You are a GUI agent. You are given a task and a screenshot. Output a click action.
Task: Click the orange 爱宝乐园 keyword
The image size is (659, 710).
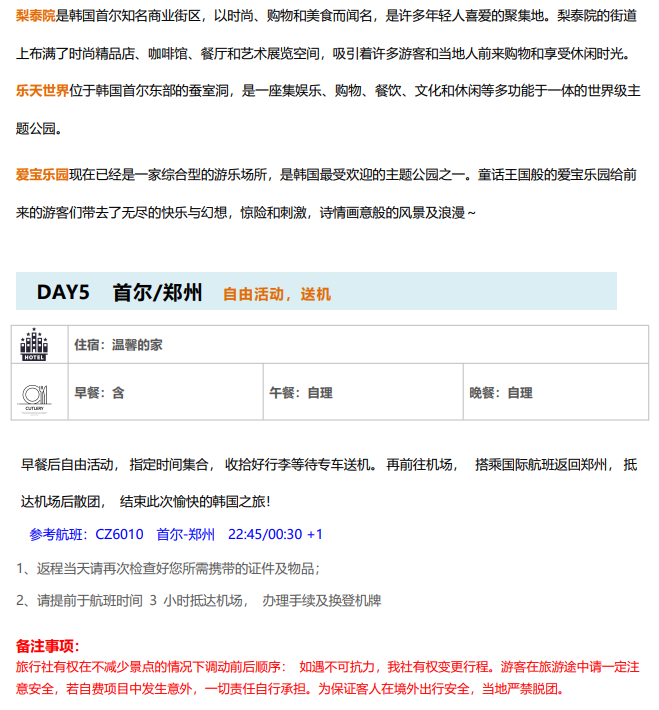pos(42,175)
